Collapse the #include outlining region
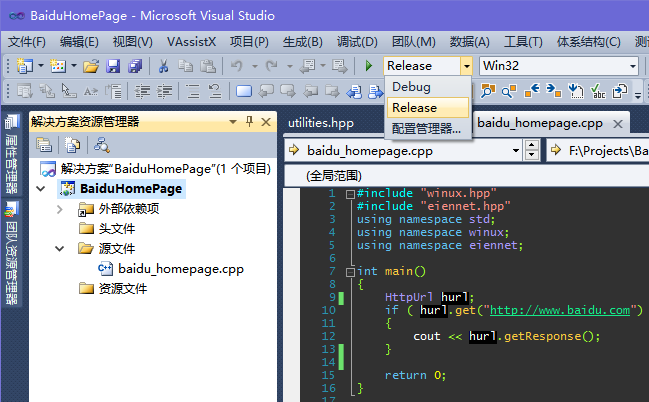The width and height of the screenshot is (649, 402). pyautogui.click(x=350, y=194)
